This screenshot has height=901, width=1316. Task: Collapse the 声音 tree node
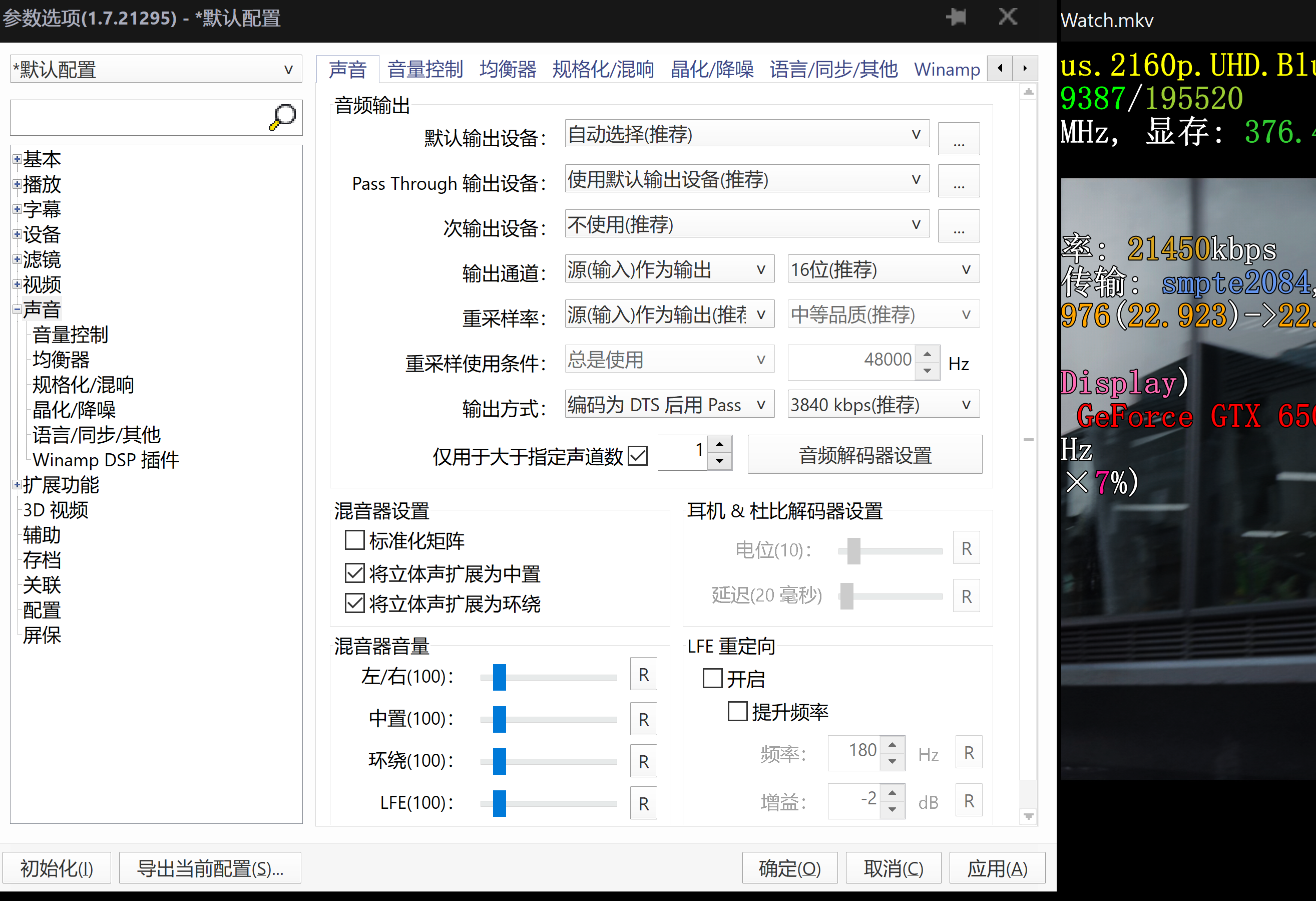[x=17, y=310]
